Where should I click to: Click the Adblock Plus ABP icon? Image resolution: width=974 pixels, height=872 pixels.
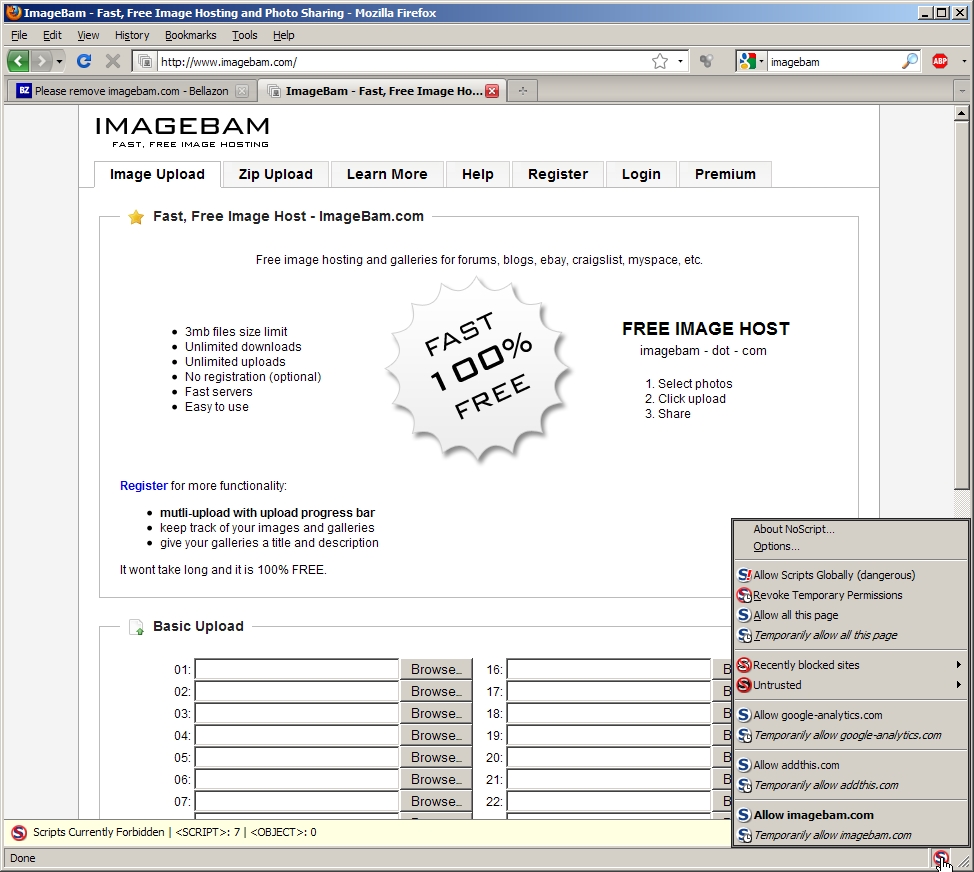(x=940, y=61)
